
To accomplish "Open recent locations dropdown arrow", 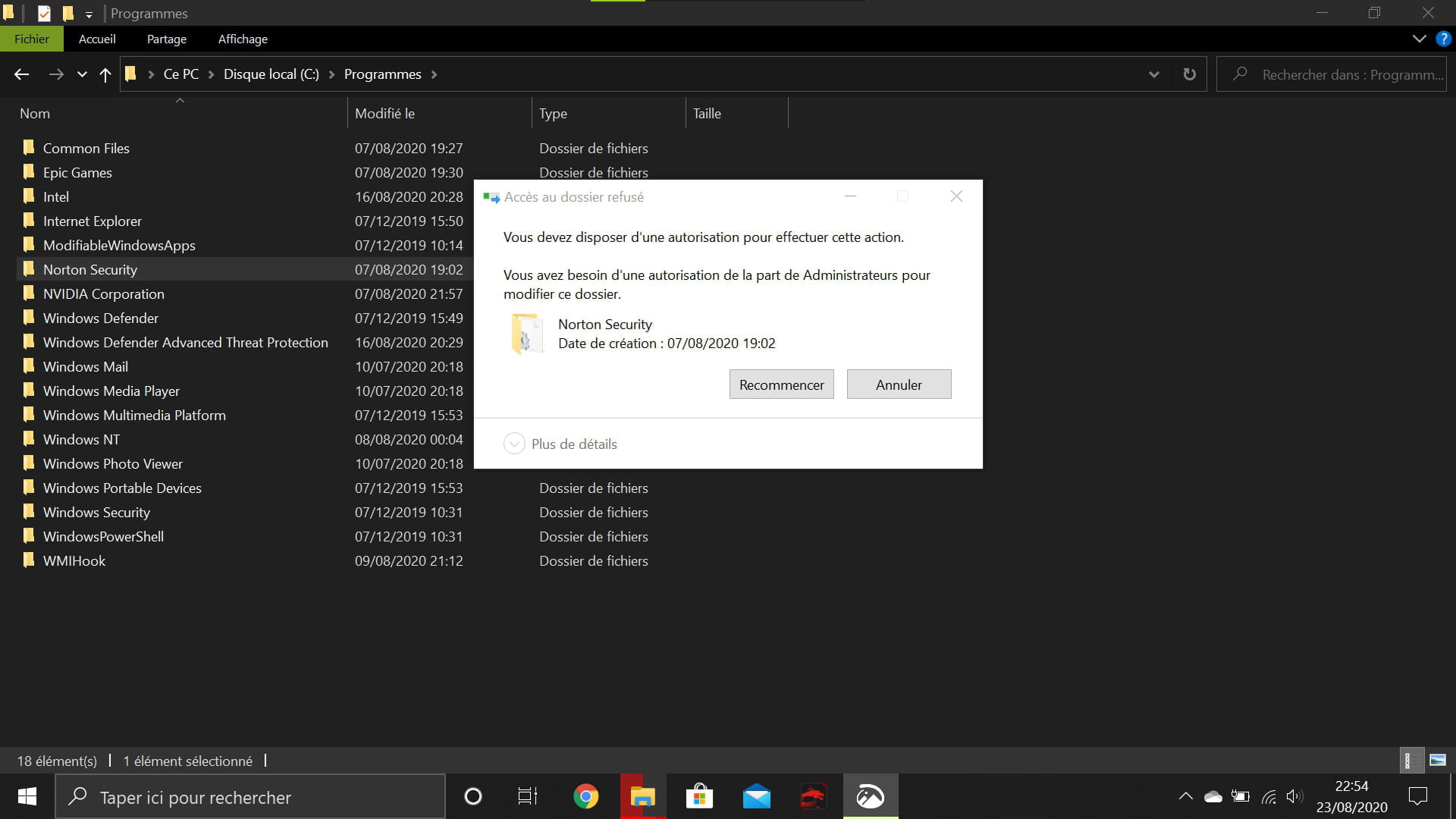I will tap(82, 74).
